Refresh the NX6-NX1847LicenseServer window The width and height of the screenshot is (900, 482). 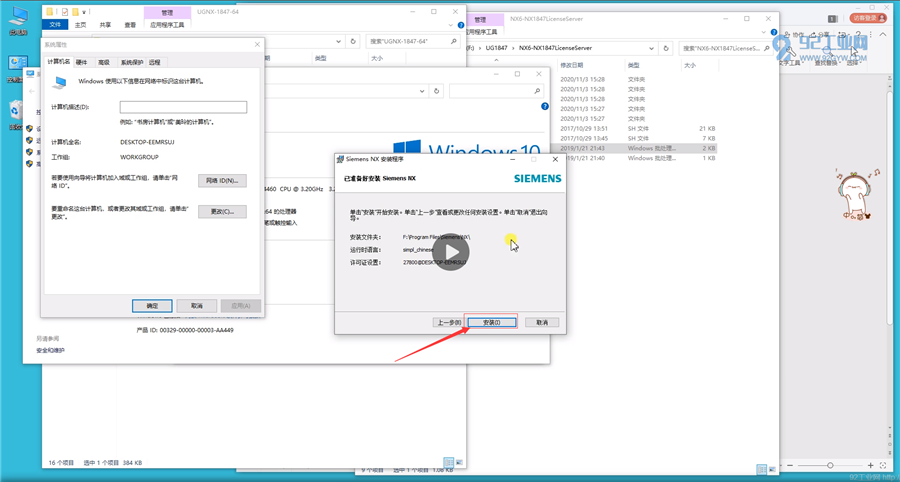[666, 48]
